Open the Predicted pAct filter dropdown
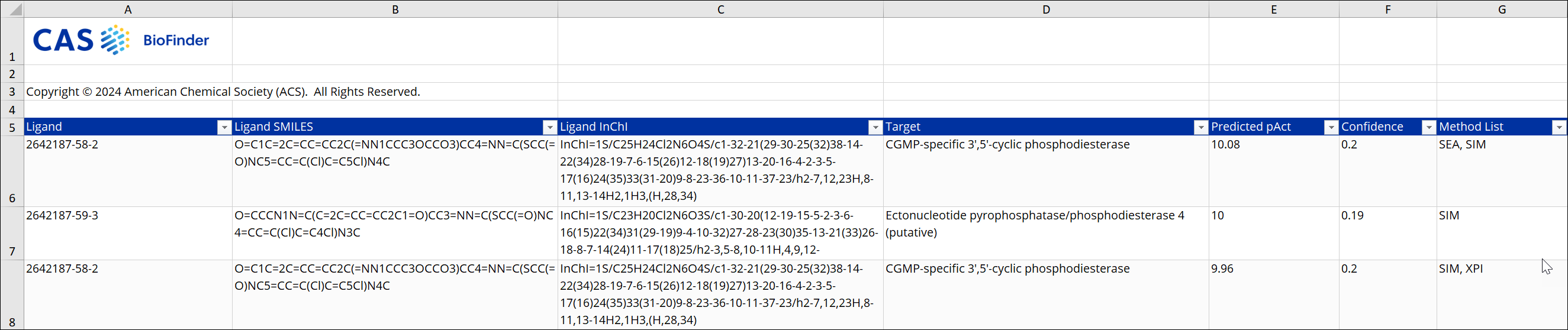The image size is (1568, 330). (1331, 127)
